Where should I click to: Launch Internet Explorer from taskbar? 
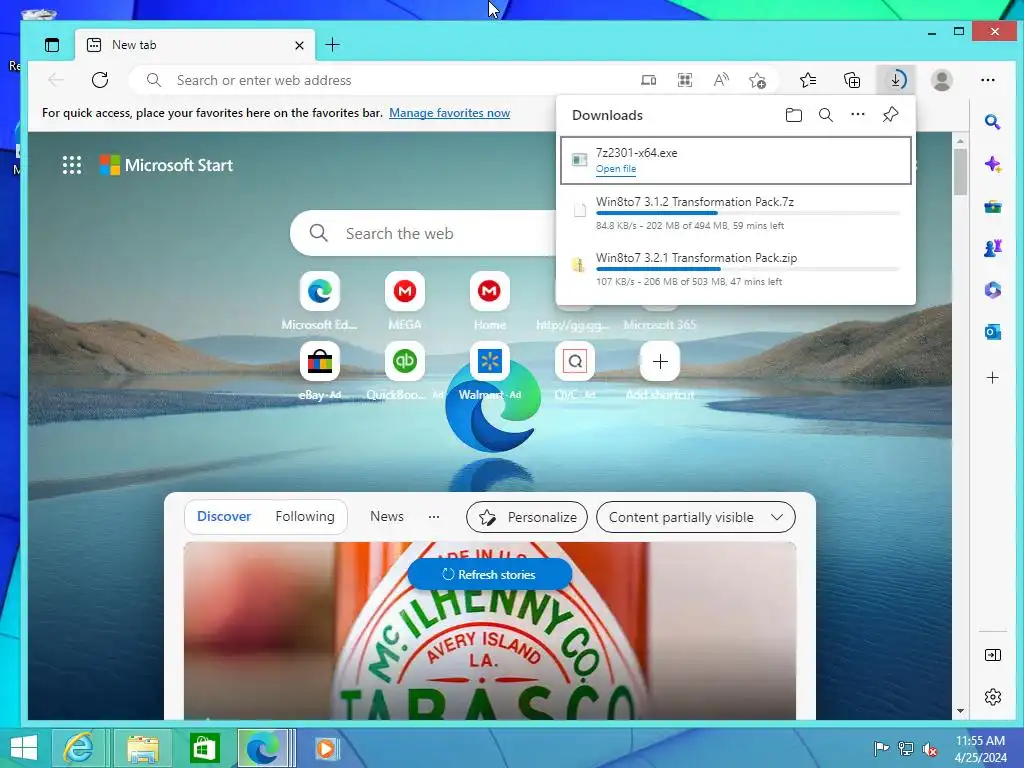tap(78, 748)
